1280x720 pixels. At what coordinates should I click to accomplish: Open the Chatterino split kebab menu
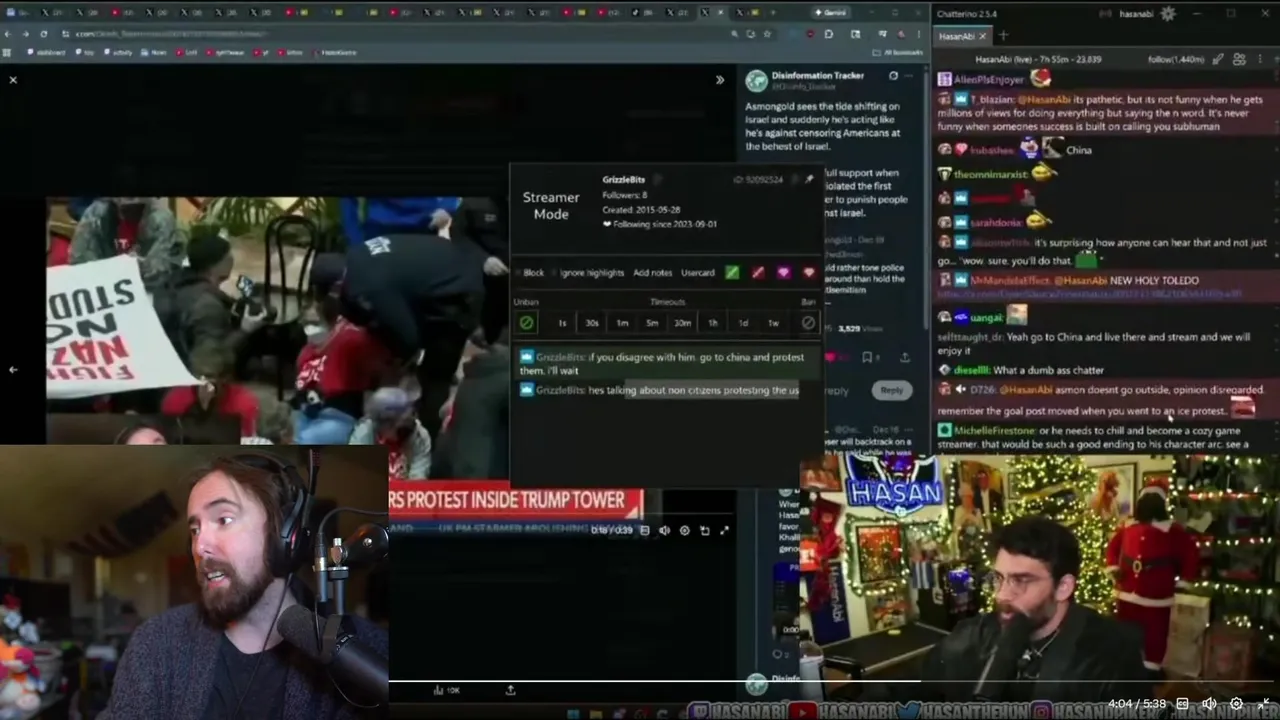(x=1259, y=59)
